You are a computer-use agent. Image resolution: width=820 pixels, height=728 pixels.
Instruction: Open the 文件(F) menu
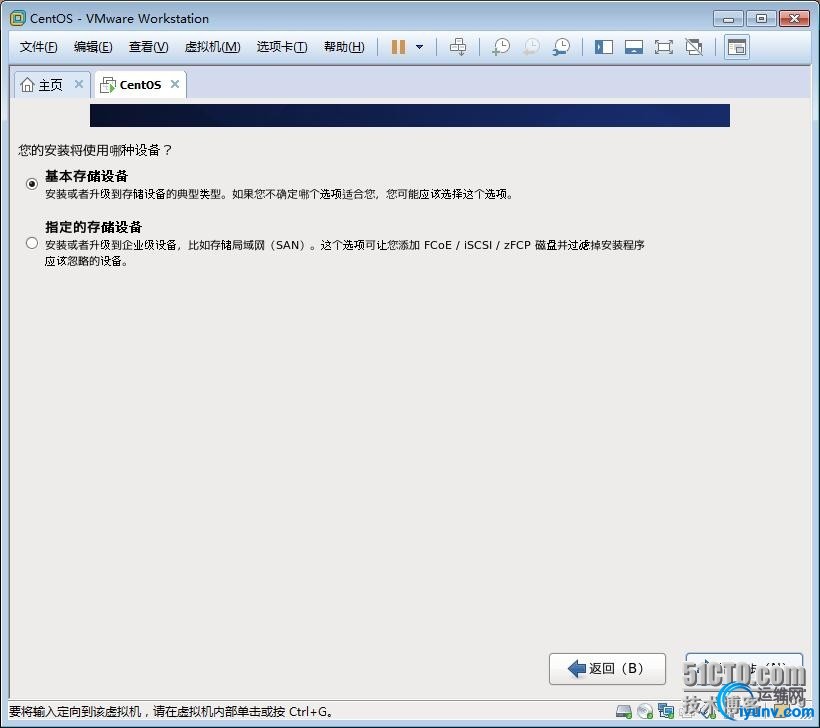tap(38, 47)
